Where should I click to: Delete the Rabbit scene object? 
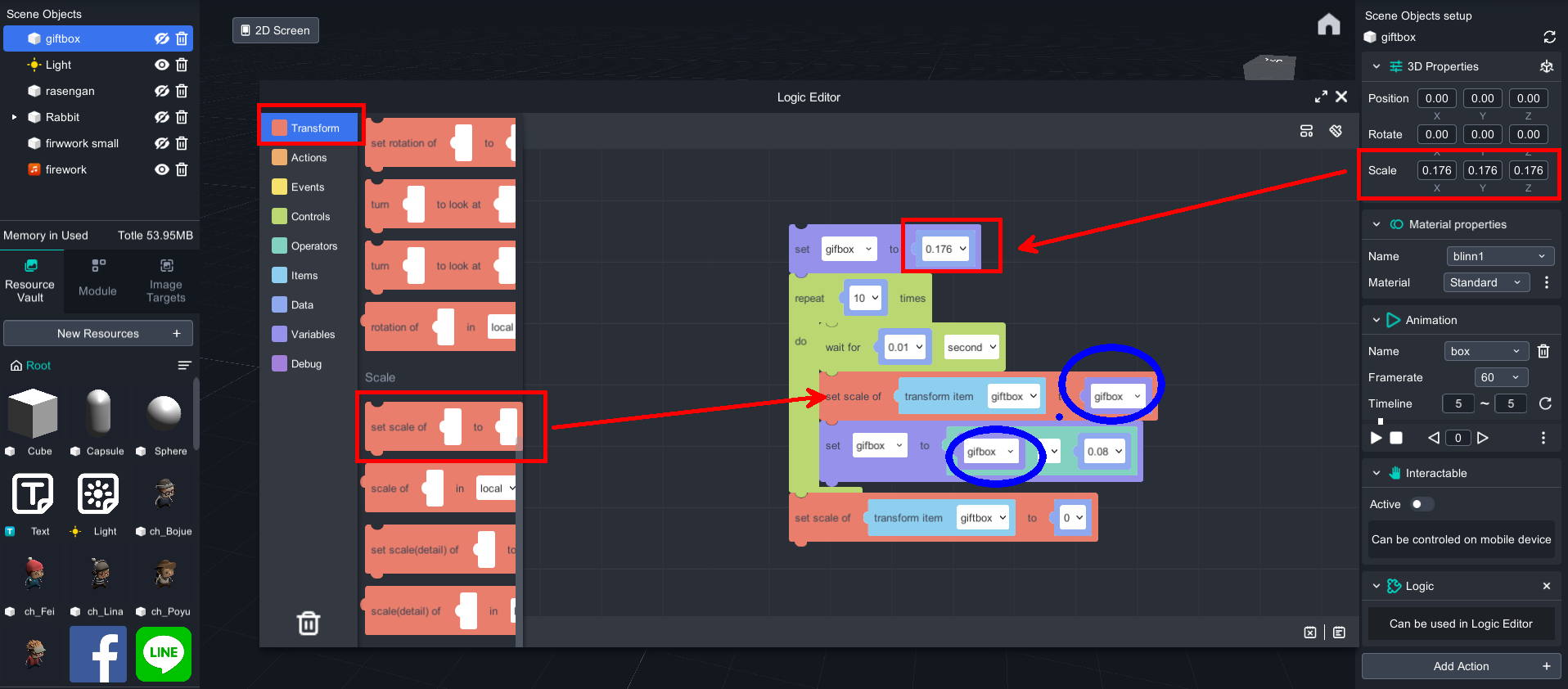point(182,117)
